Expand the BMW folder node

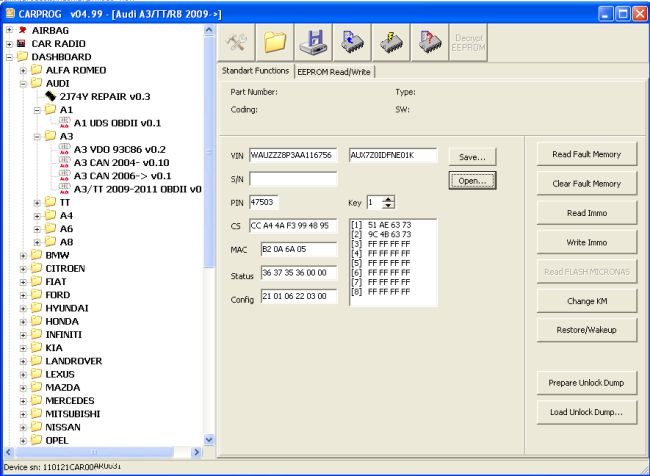pos(23,255)
